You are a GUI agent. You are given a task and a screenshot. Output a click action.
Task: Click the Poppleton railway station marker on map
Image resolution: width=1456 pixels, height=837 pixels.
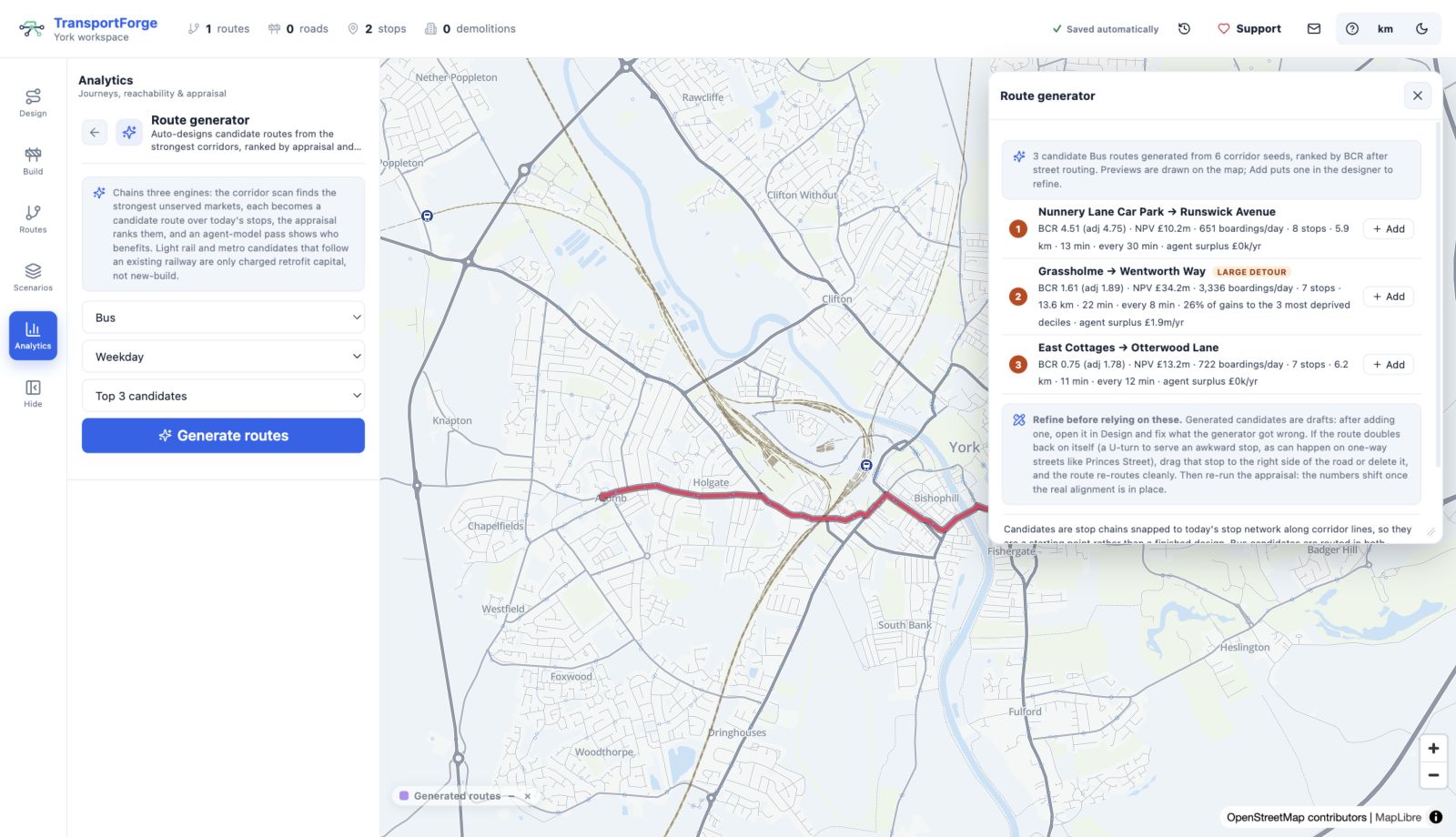click(x=427, y=216)
